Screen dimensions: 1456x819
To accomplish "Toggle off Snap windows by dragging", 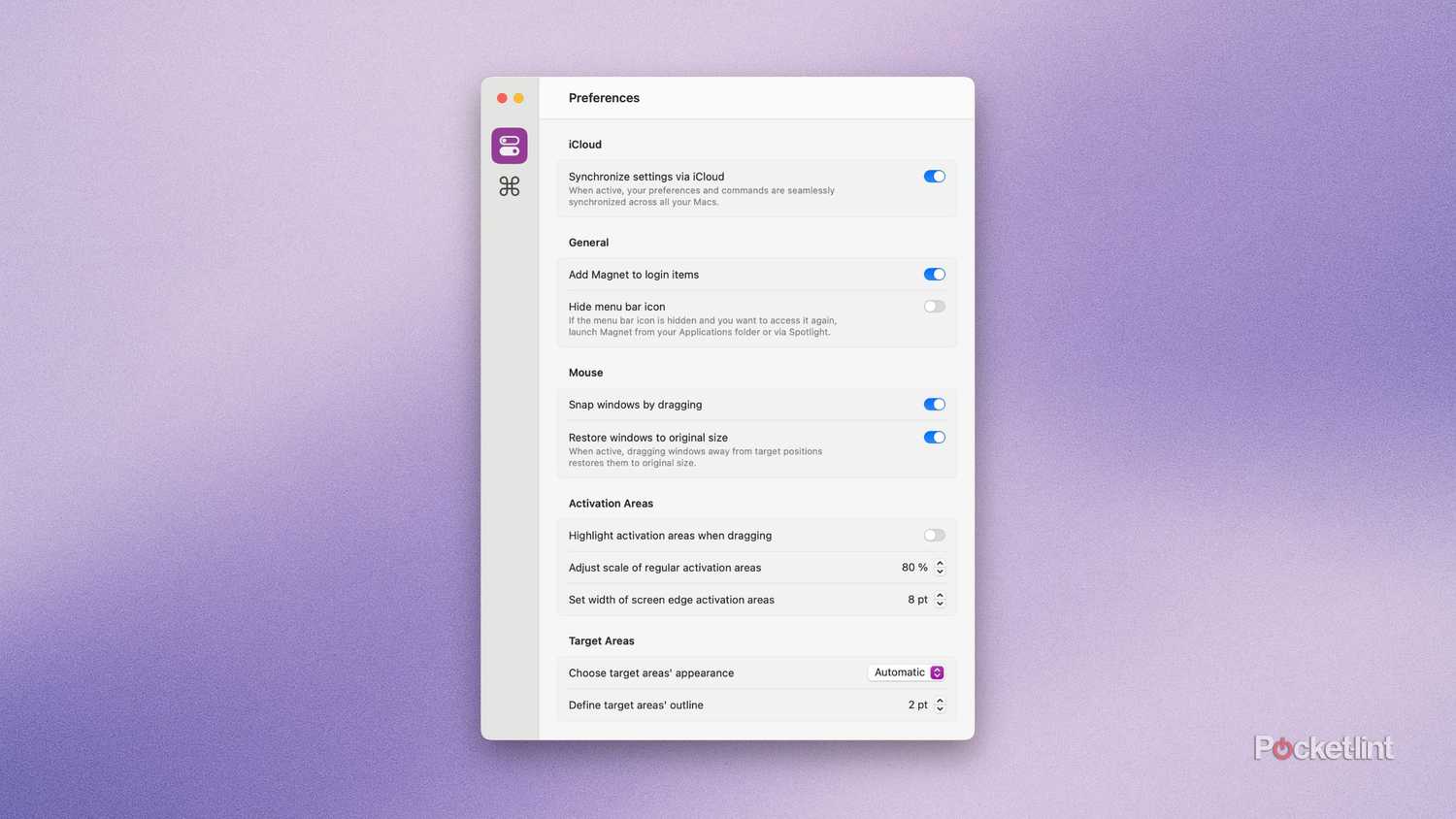I will (933, 404).
